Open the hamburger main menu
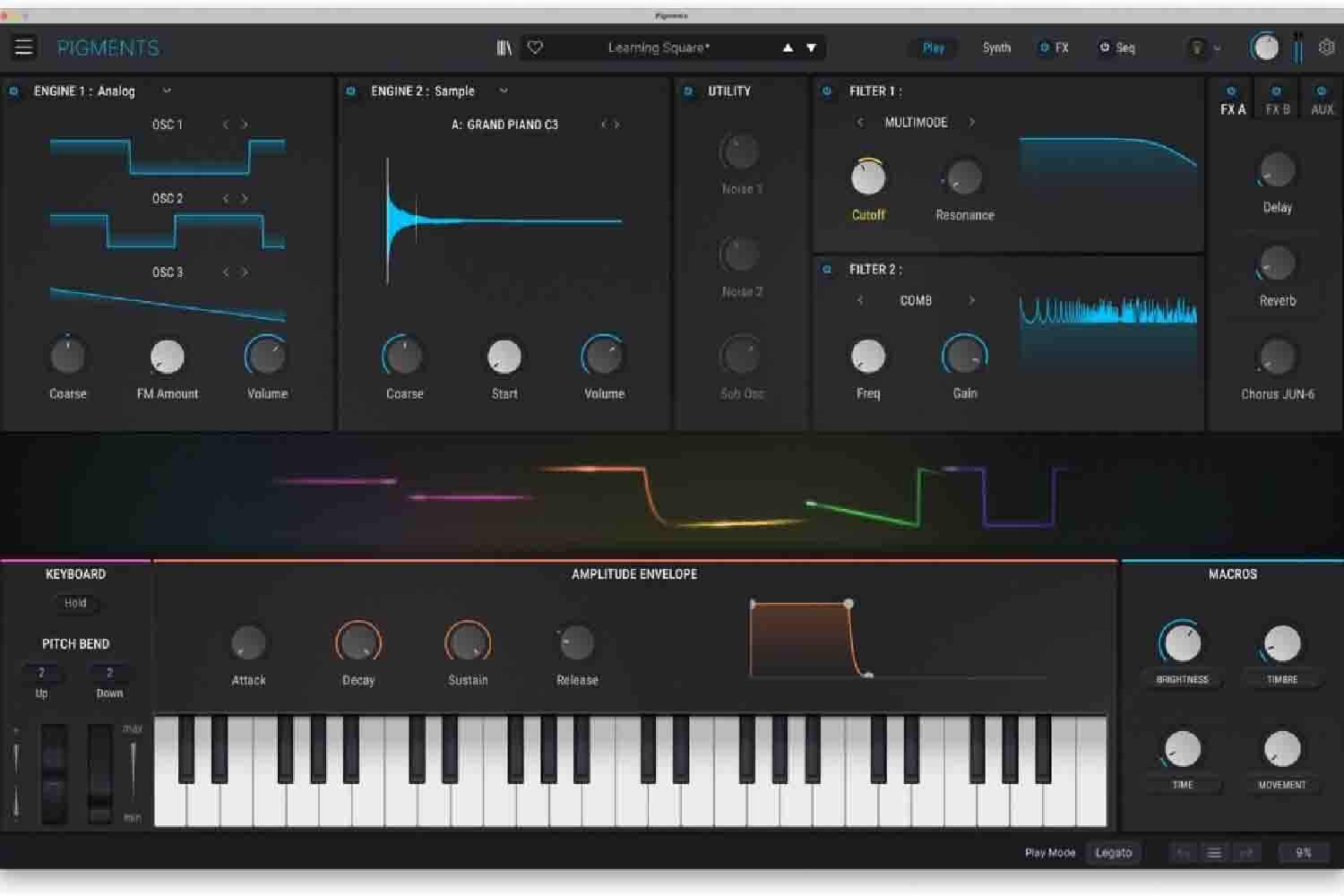1344x896 pixels. pyautogui.click(x=23, y=47)
